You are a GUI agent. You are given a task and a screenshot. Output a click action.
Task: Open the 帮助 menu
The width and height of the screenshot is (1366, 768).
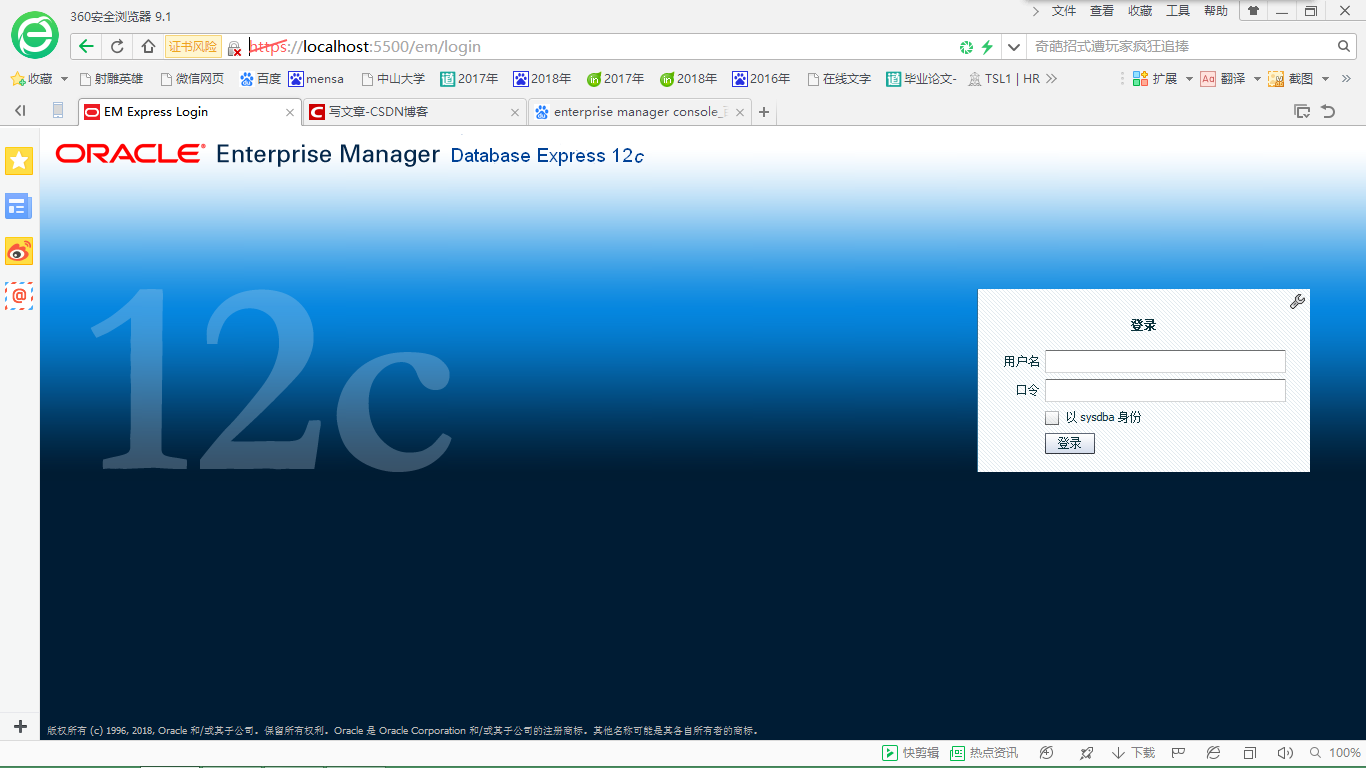coord(1216,11)
